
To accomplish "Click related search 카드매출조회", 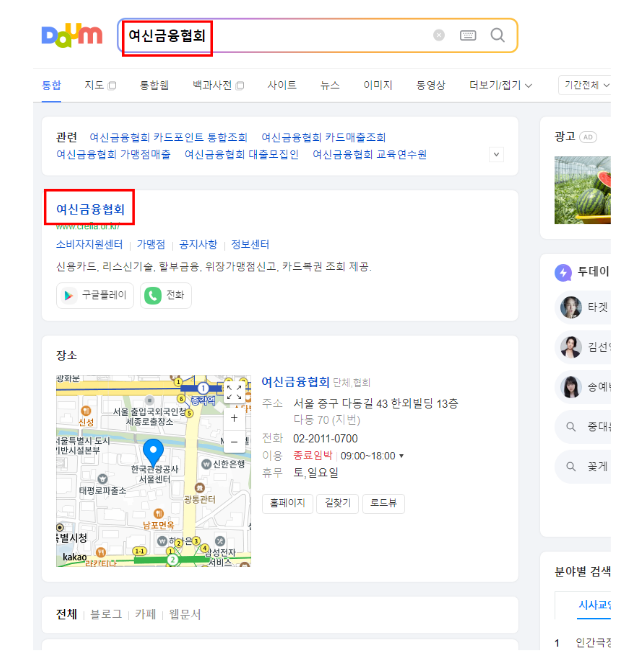I will point(323,137).
